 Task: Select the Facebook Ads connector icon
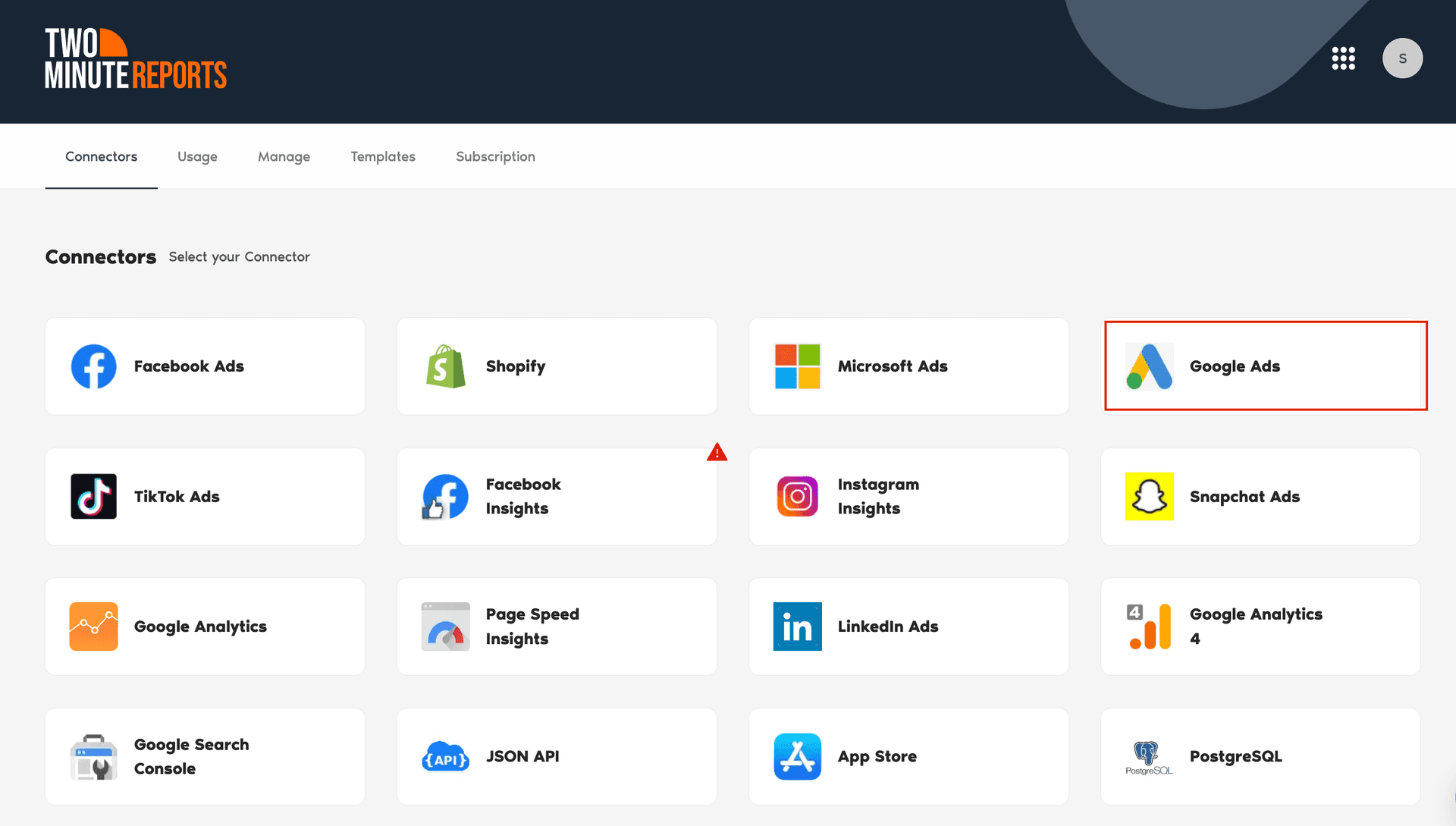tap(93, 366)
